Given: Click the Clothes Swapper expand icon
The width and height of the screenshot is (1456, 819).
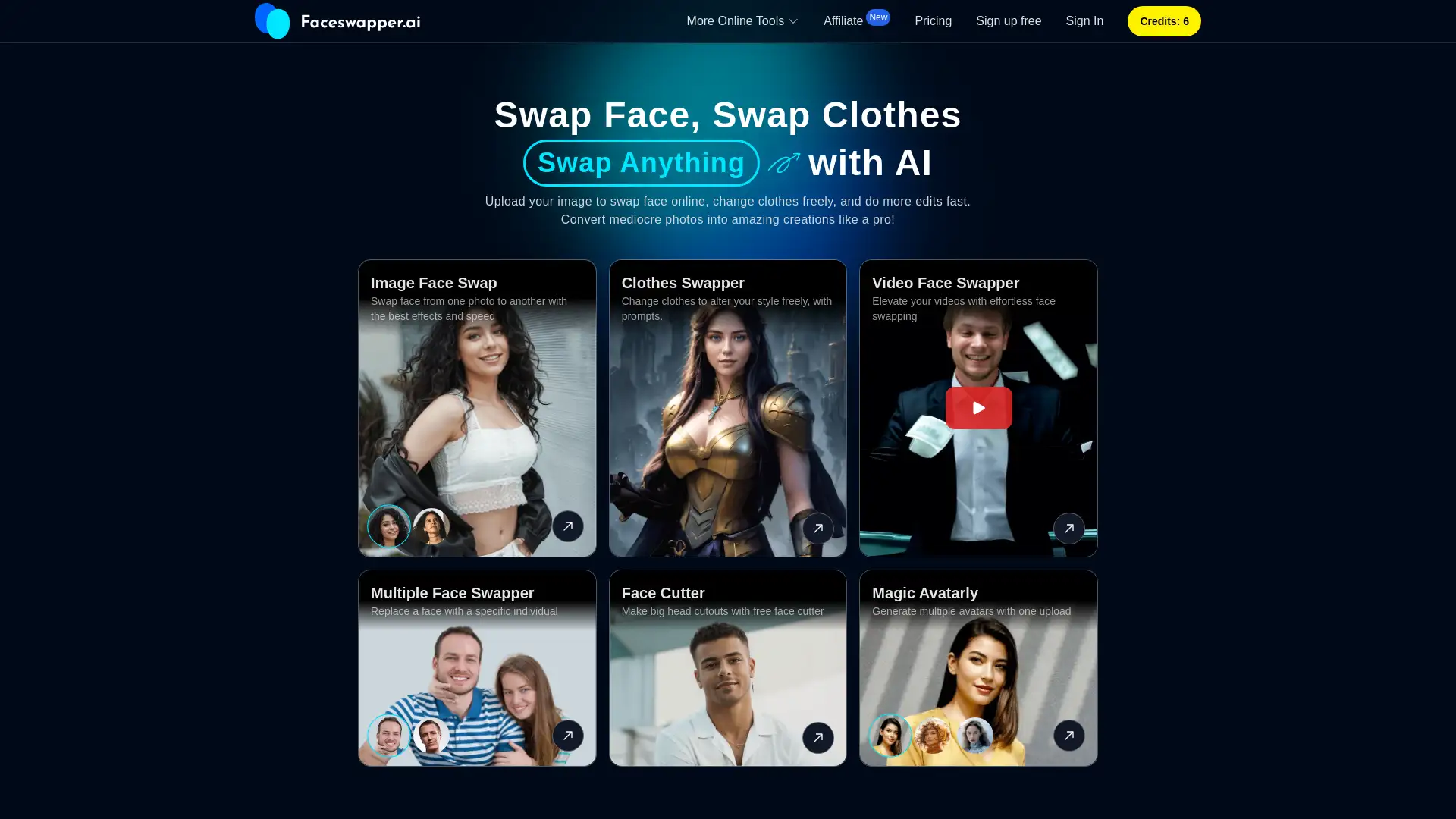Looking at the screenshot, I should (818, 528).
